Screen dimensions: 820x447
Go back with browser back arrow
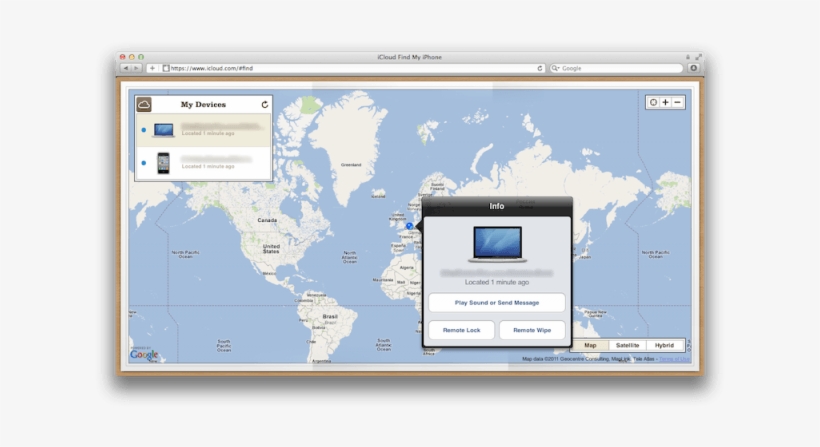coord(126,68)
